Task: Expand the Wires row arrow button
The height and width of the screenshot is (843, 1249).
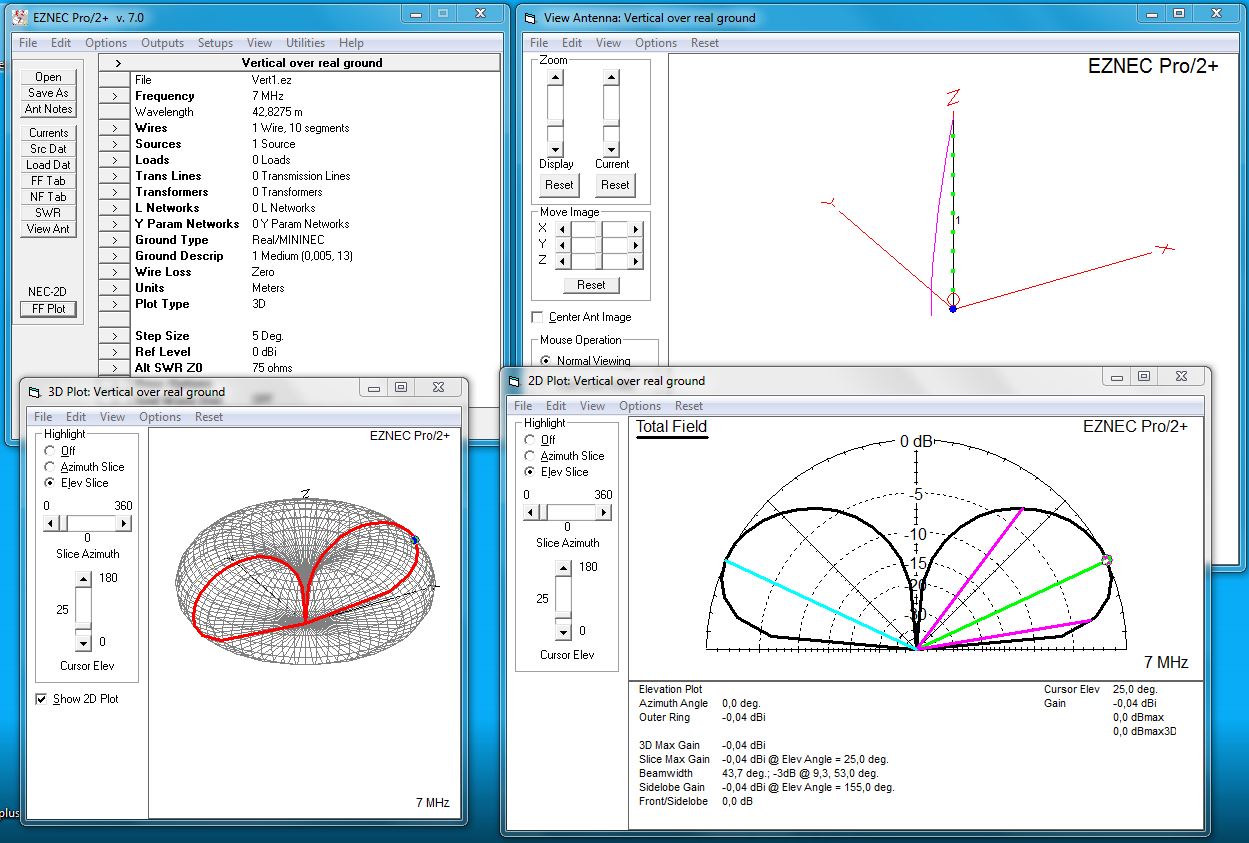Action: tap(116, 128)
